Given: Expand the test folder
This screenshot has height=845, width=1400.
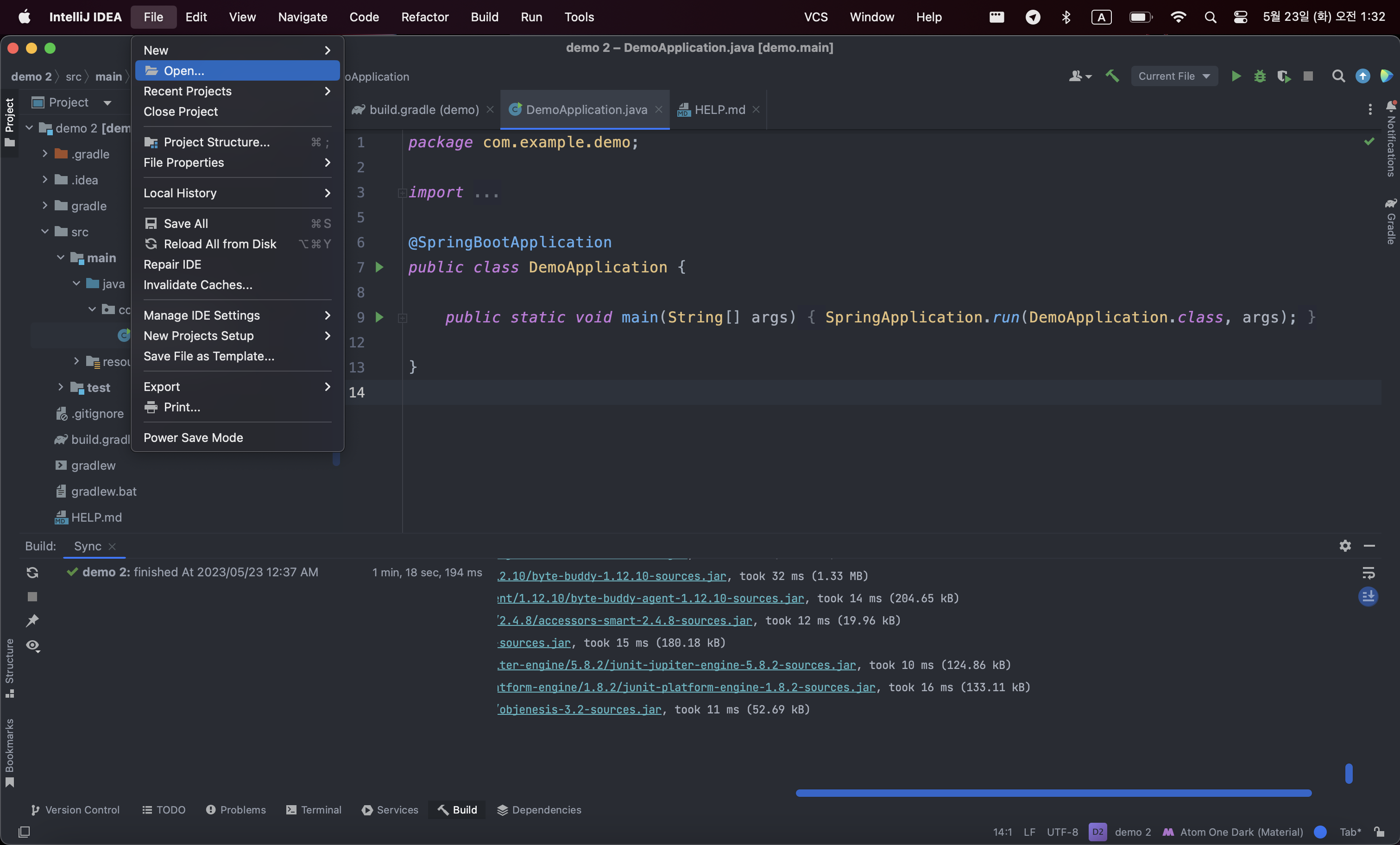Looking at the screenshot, I should (x=60, y=387).
